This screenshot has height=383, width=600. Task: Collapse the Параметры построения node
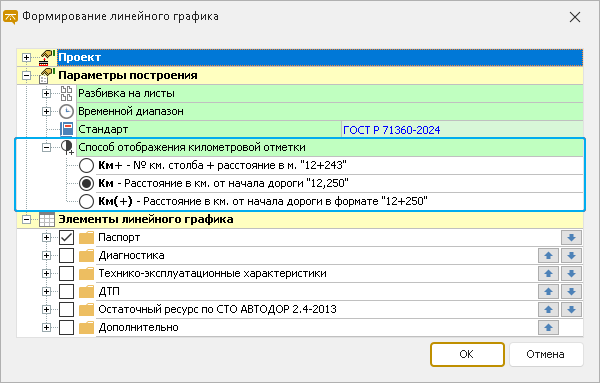click(26, 76)
